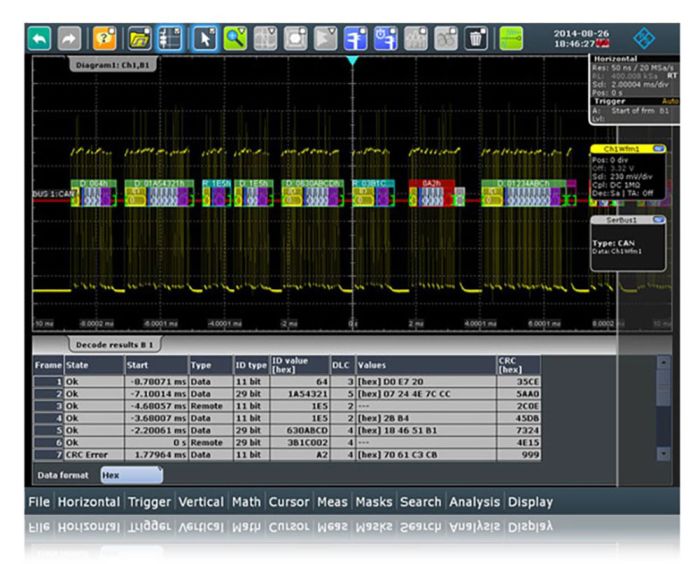Open the Search menu
The height and width of the screenshot is (564, 700).
[421, 502]
